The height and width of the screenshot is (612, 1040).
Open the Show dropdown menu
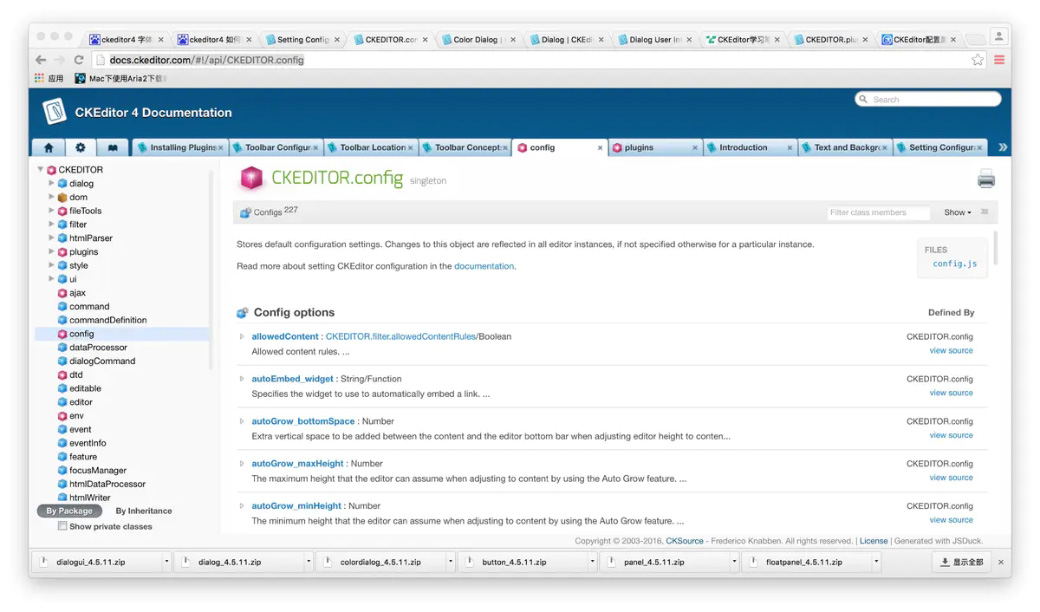(x=957, y=212)
